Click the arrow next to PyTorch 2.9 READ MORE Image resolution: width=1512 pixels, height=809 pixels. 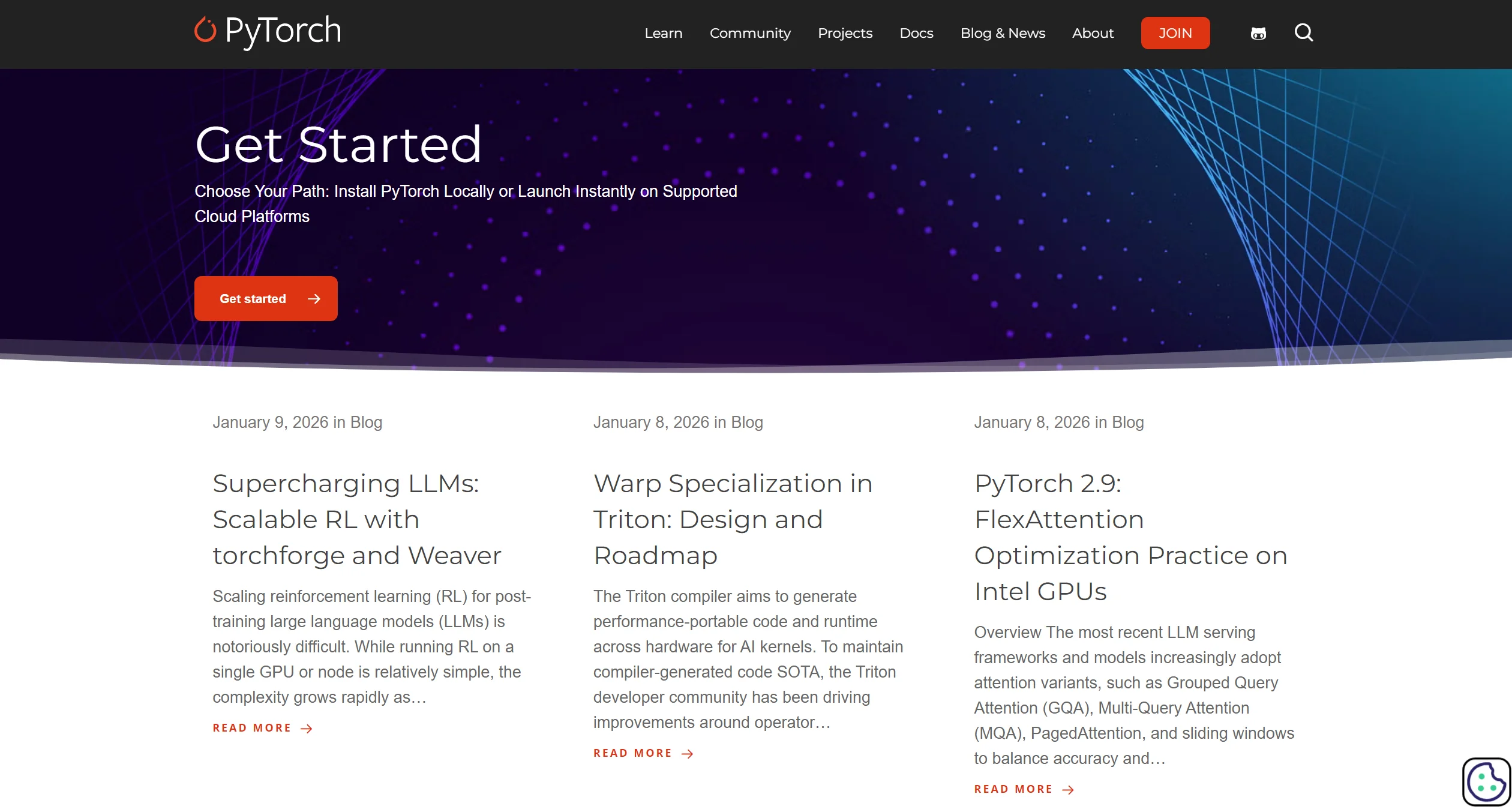[x=1069, y=789]
